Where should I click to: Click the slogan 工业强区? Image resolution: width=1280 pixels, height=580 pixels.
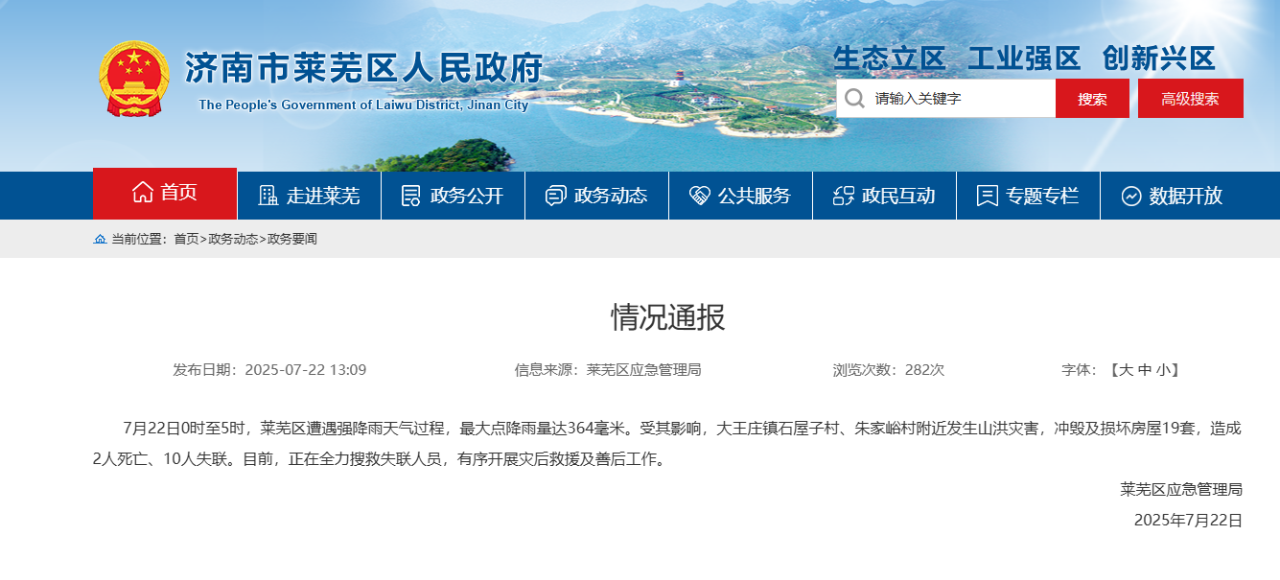[x=1025, y=58]
